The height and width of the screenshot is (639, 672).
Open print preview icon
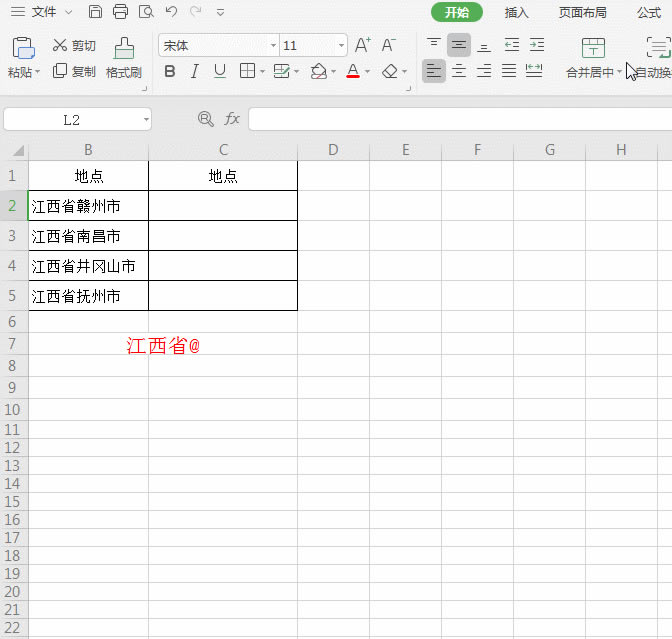(x=146, y=12)
